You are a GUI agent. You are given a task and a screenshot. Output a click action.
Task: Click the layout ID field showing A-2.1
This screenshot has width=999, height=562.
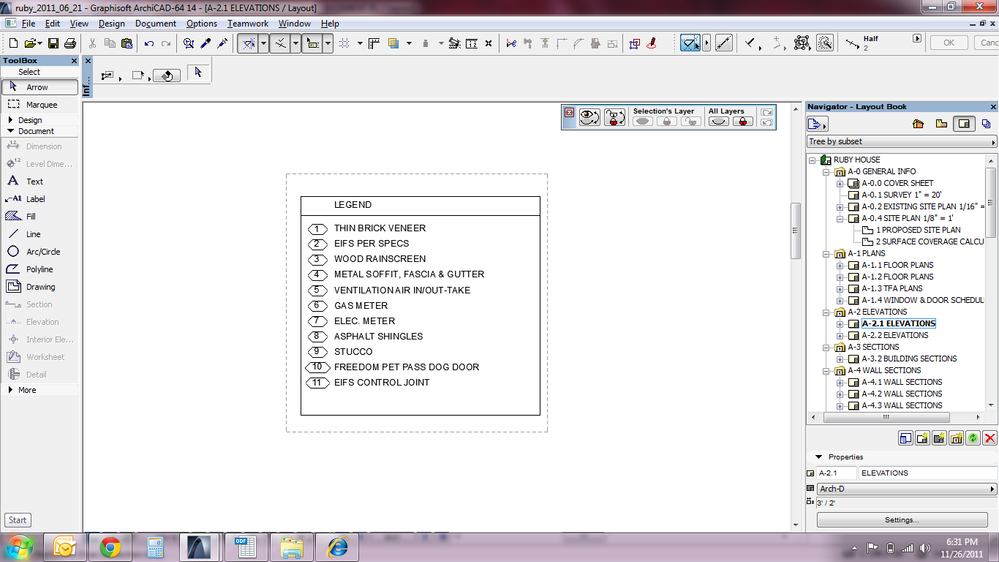coord(837,473)
